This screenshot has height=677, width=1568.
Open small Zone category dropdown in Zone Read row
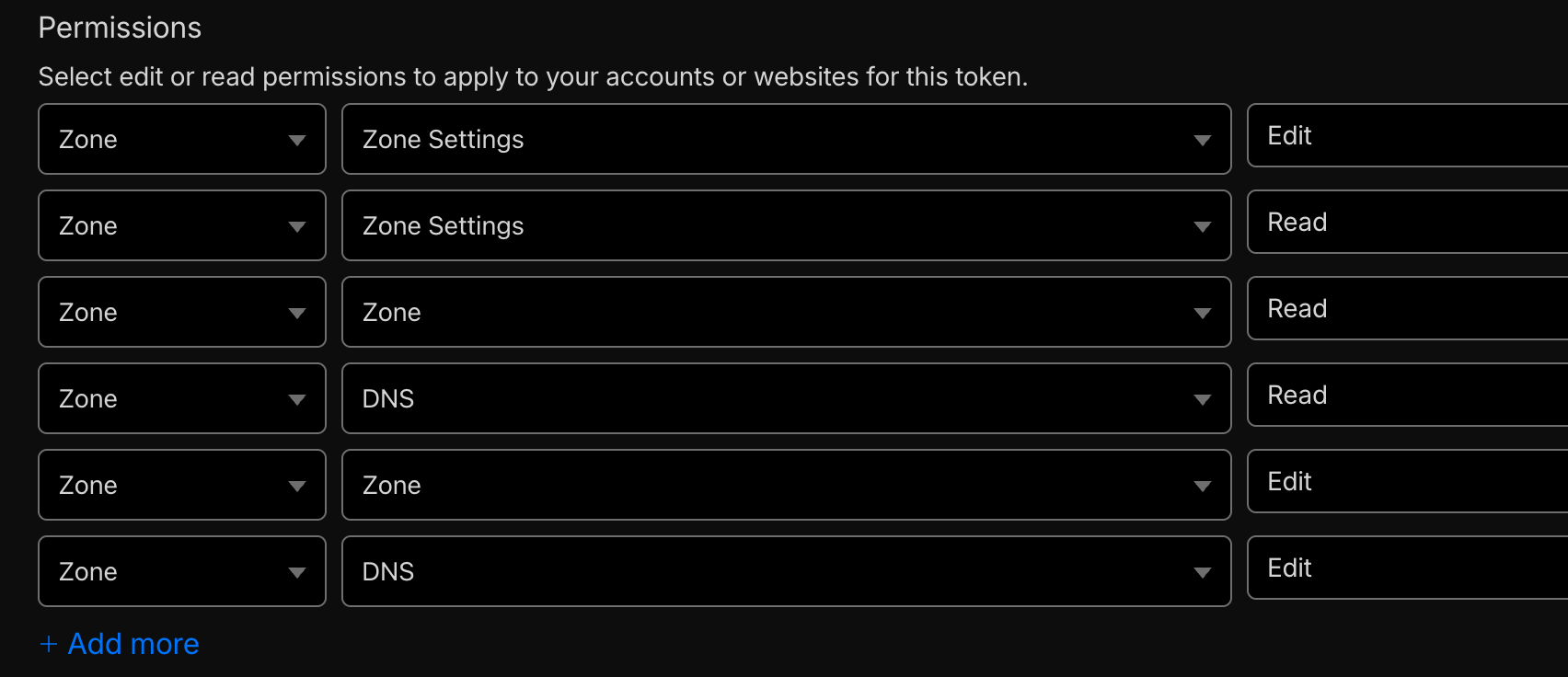[182, 312]
